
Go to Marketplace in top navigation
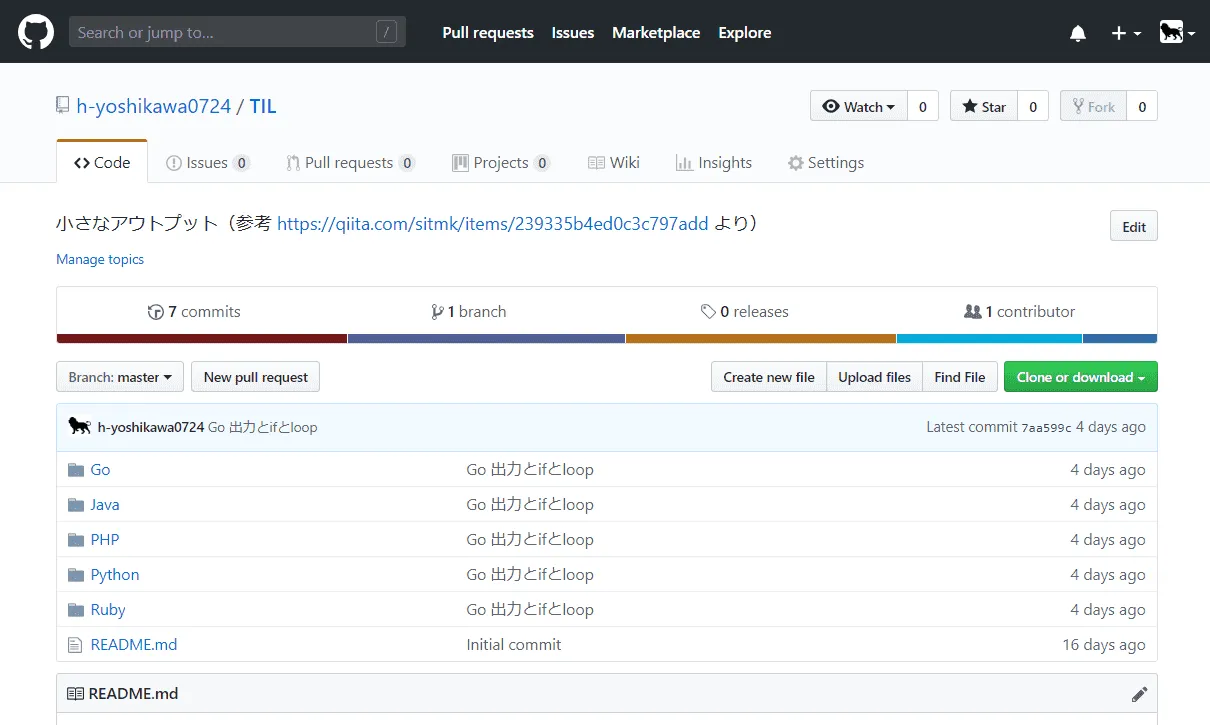pyautogui.click(x=656, y=33)
